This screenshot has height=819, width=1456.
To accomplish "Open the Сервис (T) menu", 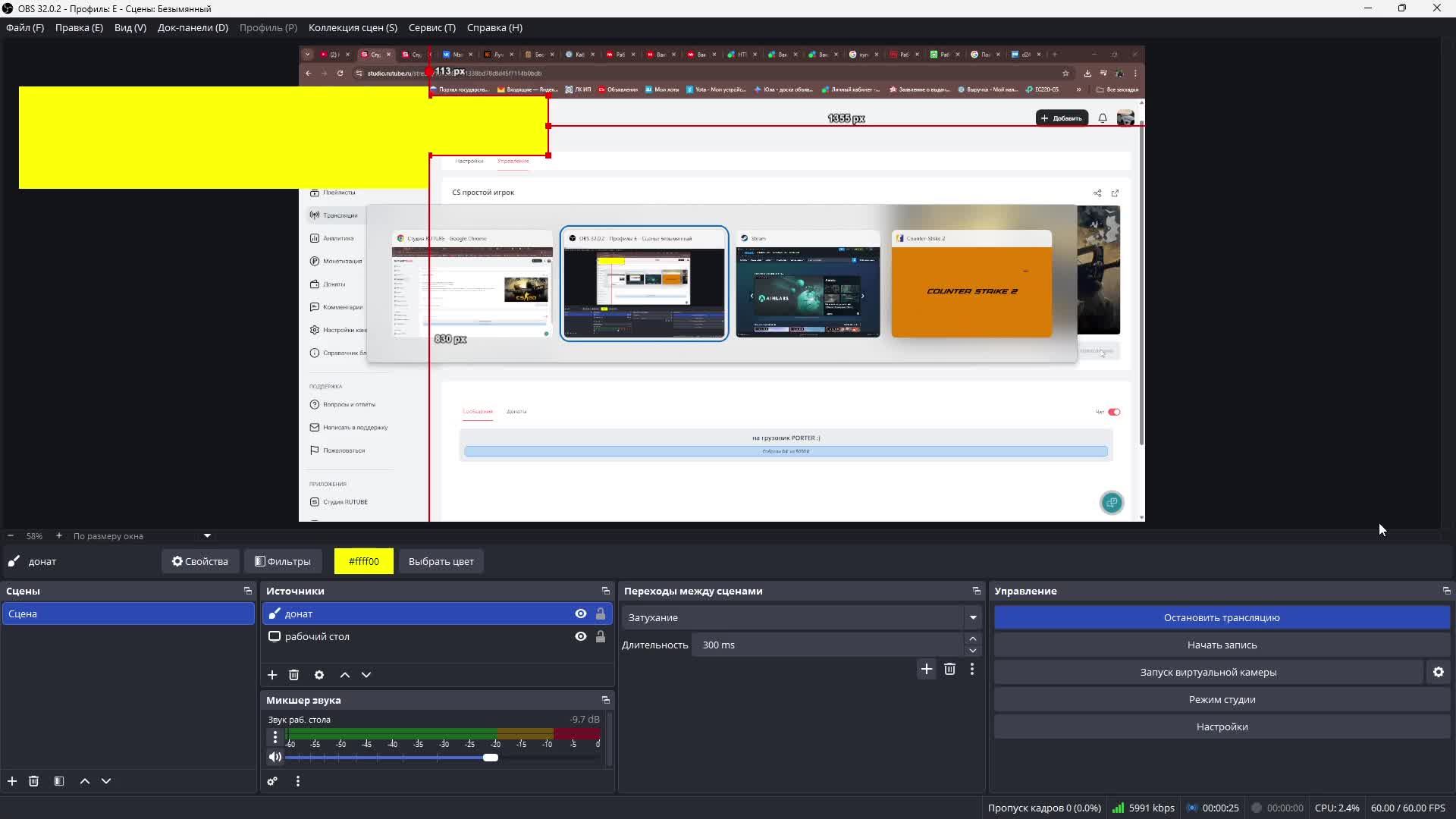I will tap(431, 27).
